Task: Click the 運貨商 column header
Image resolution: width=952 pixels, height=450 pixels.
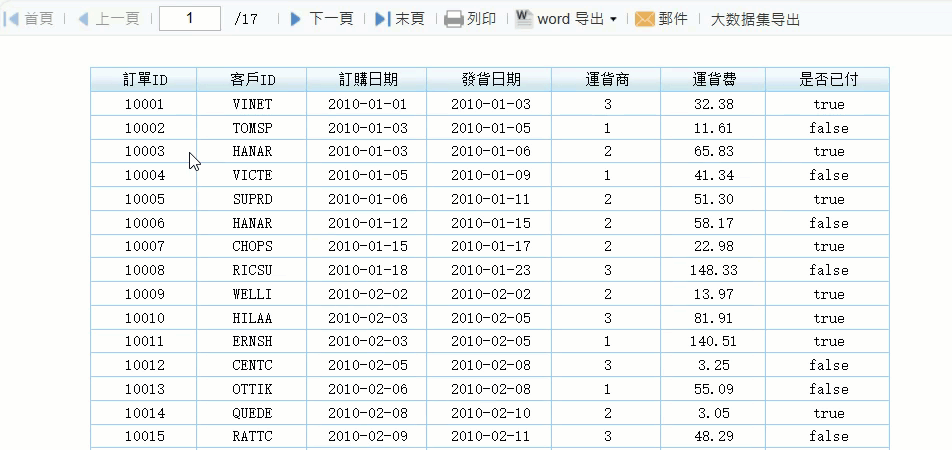Action: pos(607,80)
